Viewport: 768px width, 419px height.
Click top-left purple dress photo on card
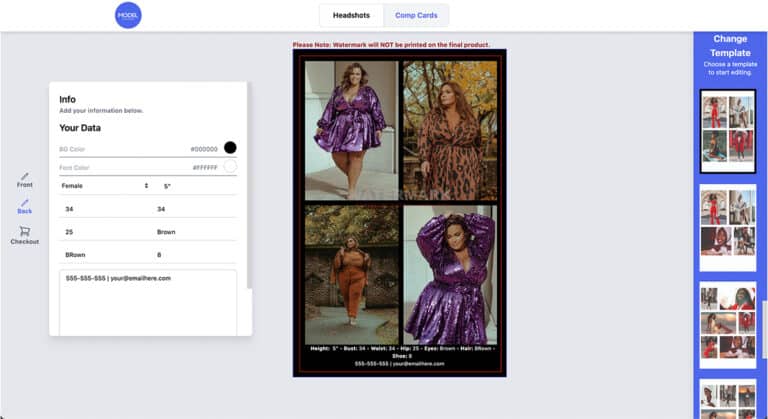point(352,130)
